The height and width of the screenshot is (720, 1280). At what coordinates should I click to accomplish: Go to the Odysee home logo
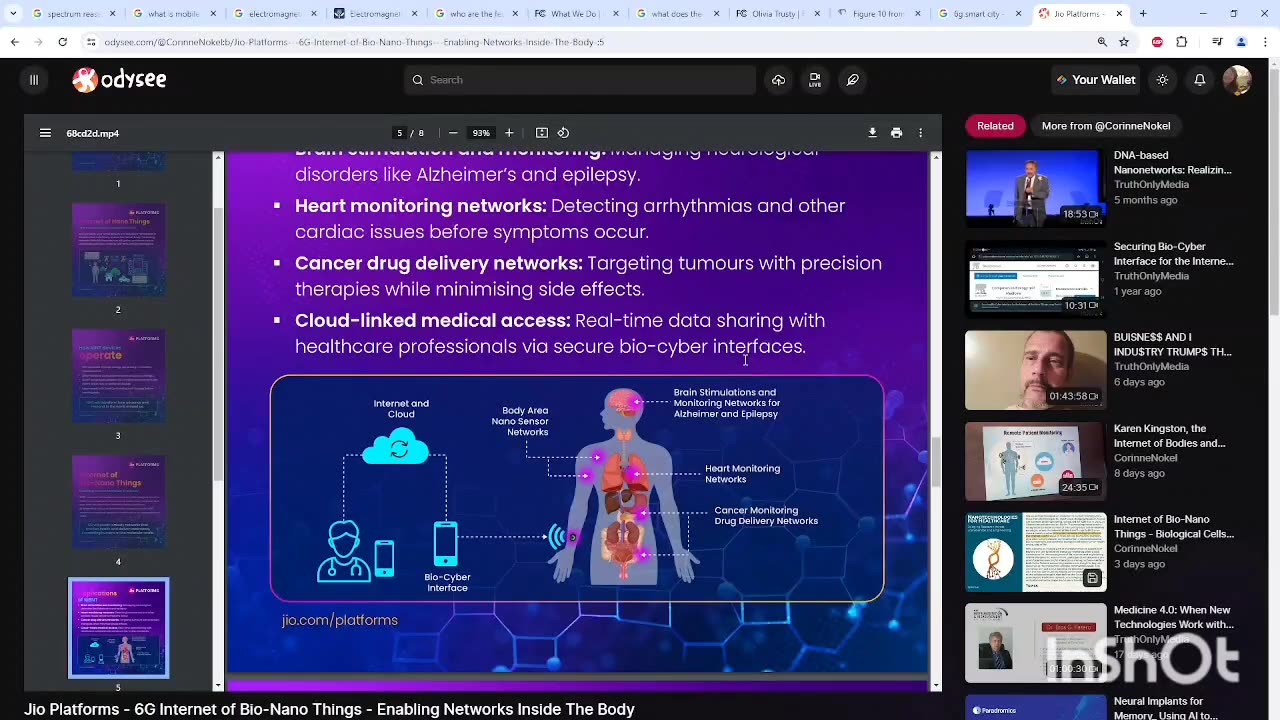tap(119, 80)
